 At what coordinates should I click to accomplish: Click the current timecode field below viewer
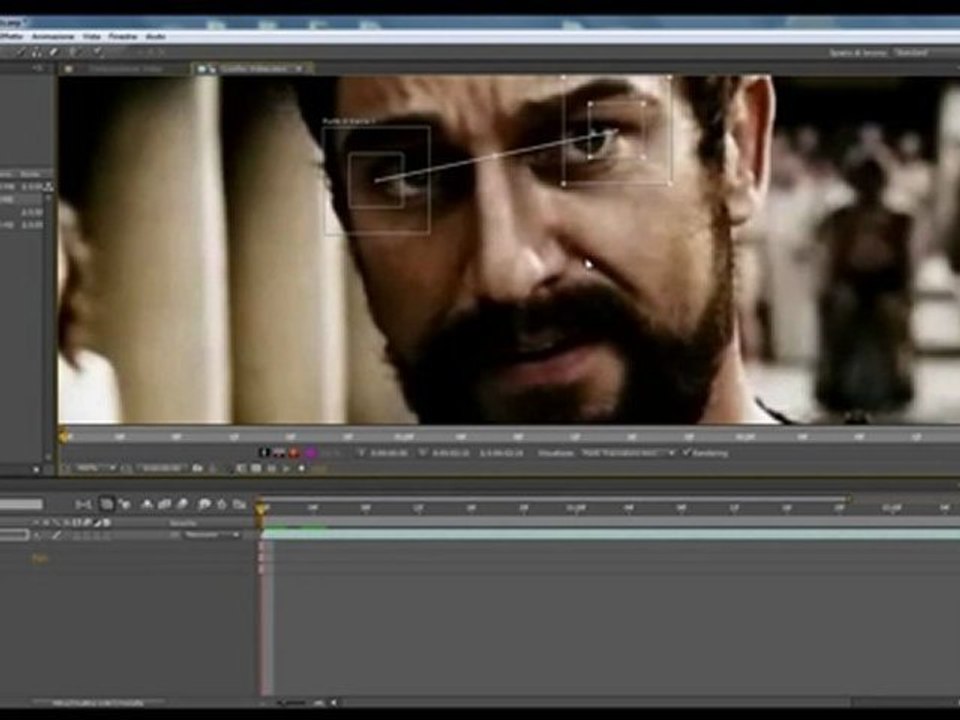[x=162, y=468]
